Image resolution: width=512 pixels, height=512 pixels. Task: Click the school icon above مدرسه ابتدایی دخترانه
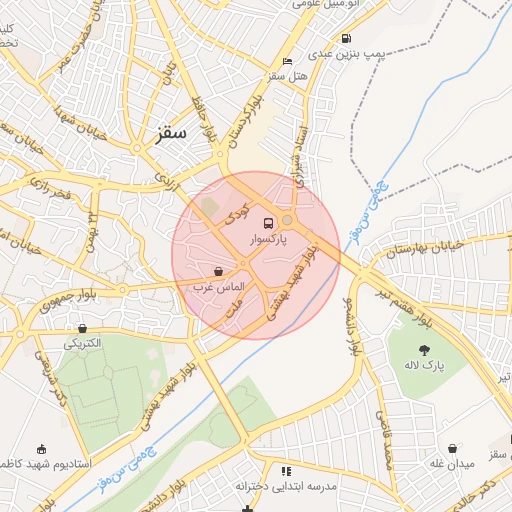(286, 471)
